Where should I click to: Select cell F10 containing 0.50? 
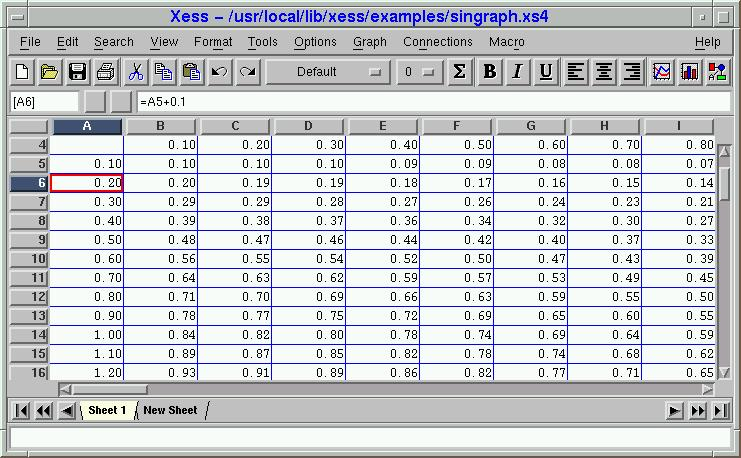coord(457,259)
